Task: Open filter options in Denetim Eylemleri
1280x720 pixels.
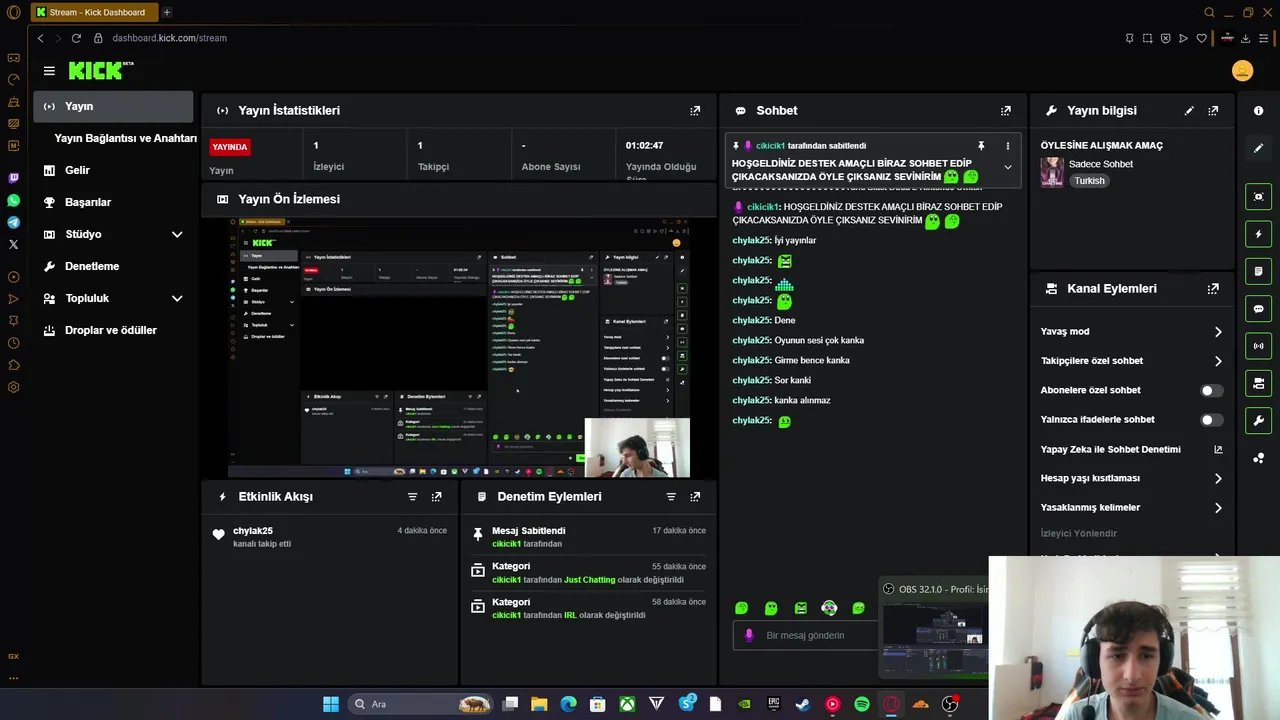Action: [x=671, y=497]
